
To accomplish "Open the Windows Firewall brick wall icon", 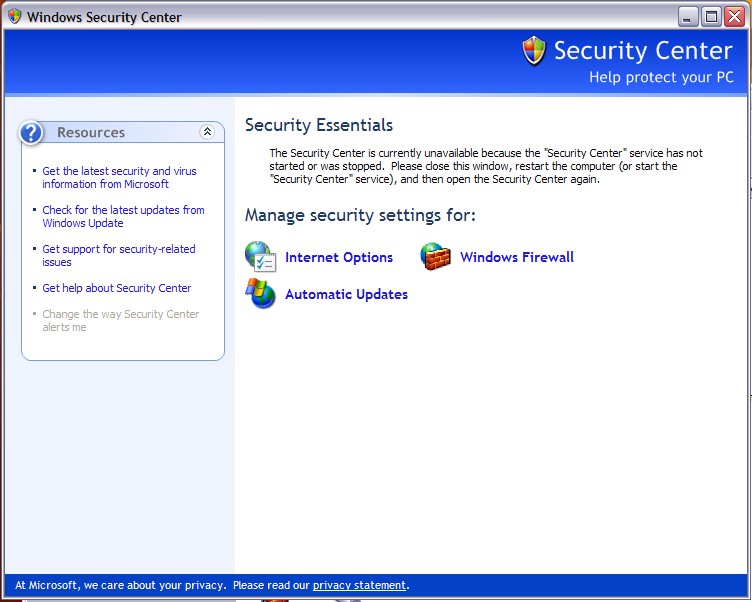I will (435, 257).
